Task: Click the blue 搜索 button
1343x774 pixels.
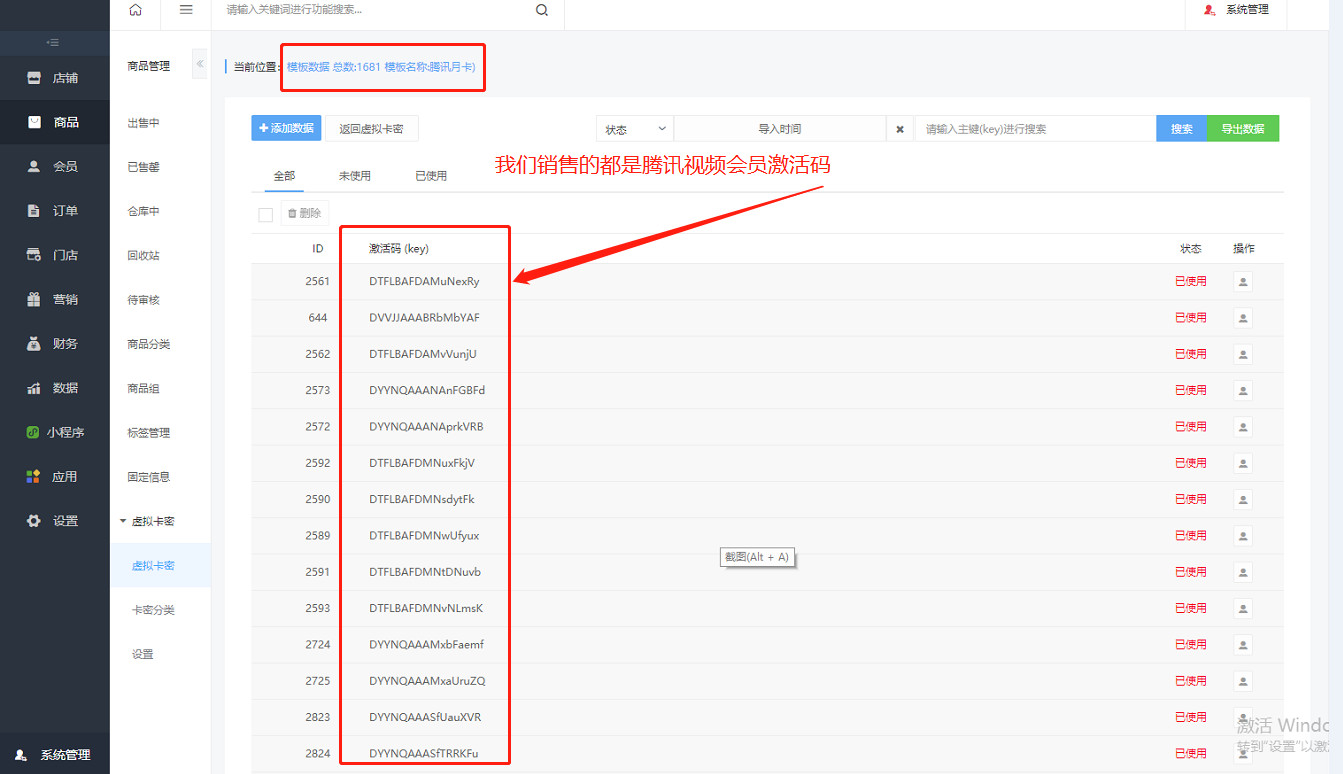Action: [x=1182, y=129]
